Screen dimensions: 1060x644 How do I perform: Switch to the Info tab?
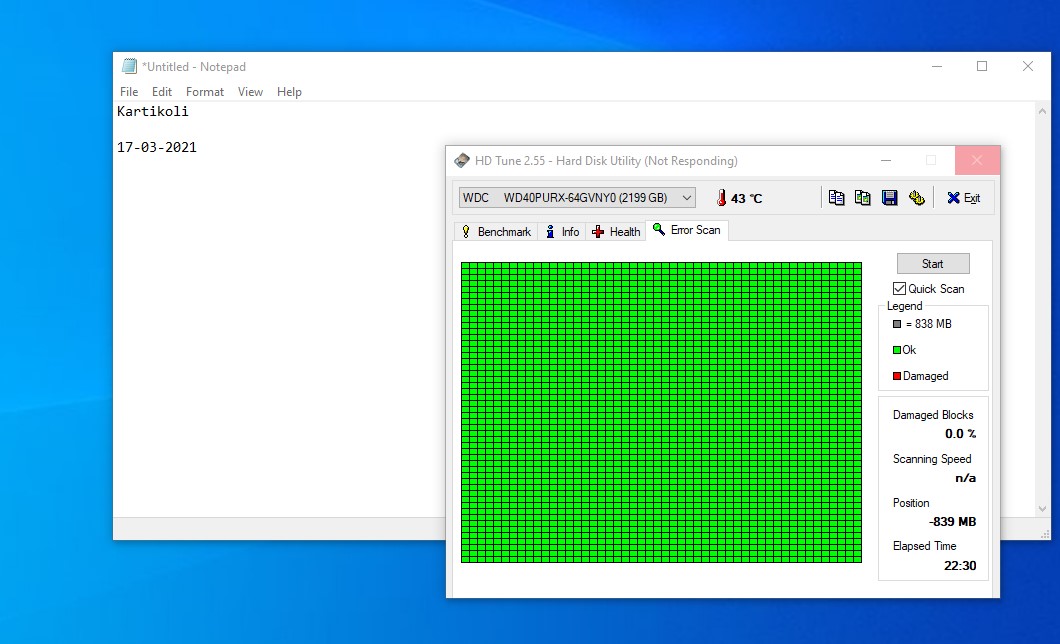point(562,232)
